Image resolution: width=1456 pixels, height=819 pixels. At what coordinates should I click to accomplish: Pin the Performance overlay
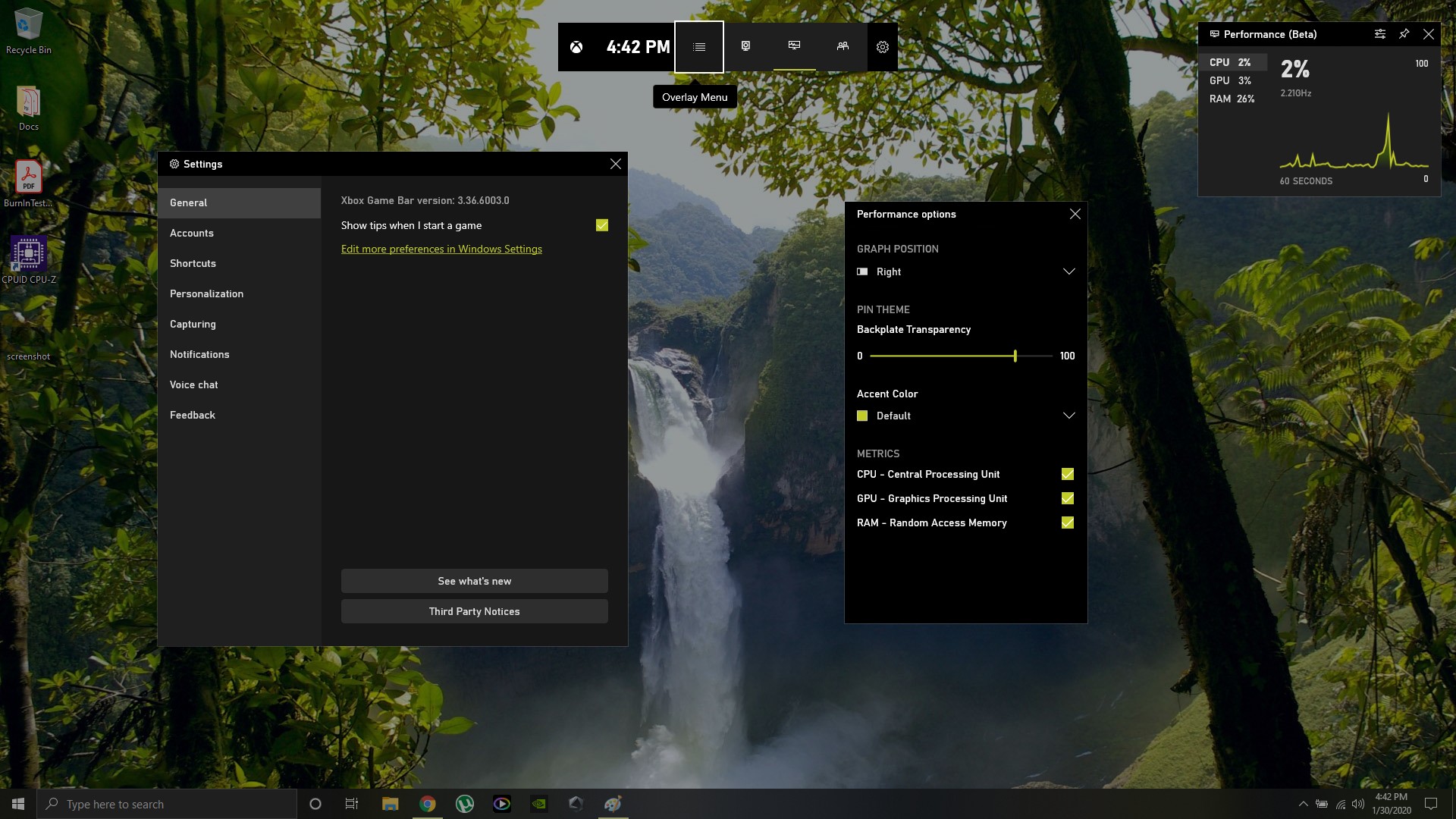coord(1404,34)
